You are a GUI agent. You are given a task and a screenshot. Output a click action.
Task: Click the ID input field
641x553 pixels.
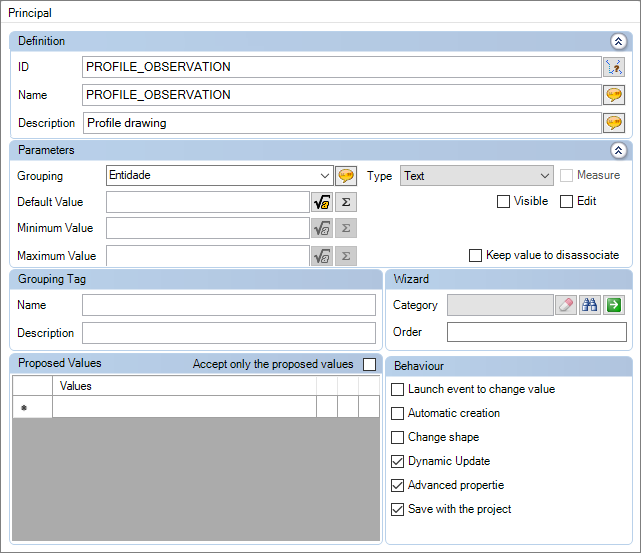(x=342, y=67)
